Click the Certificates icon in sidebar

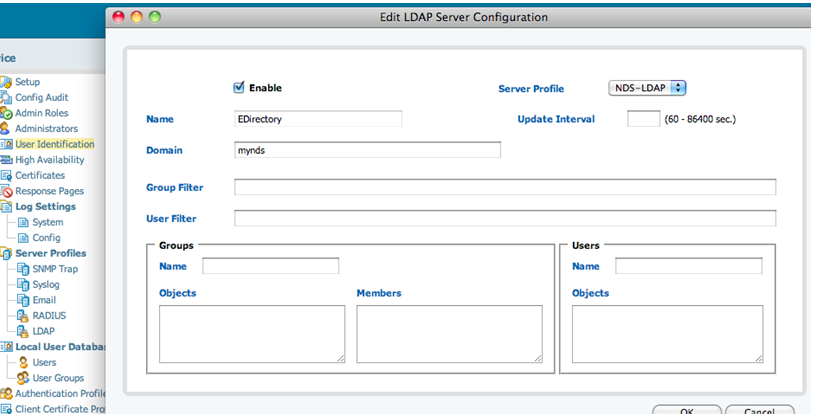pos(6,176)
